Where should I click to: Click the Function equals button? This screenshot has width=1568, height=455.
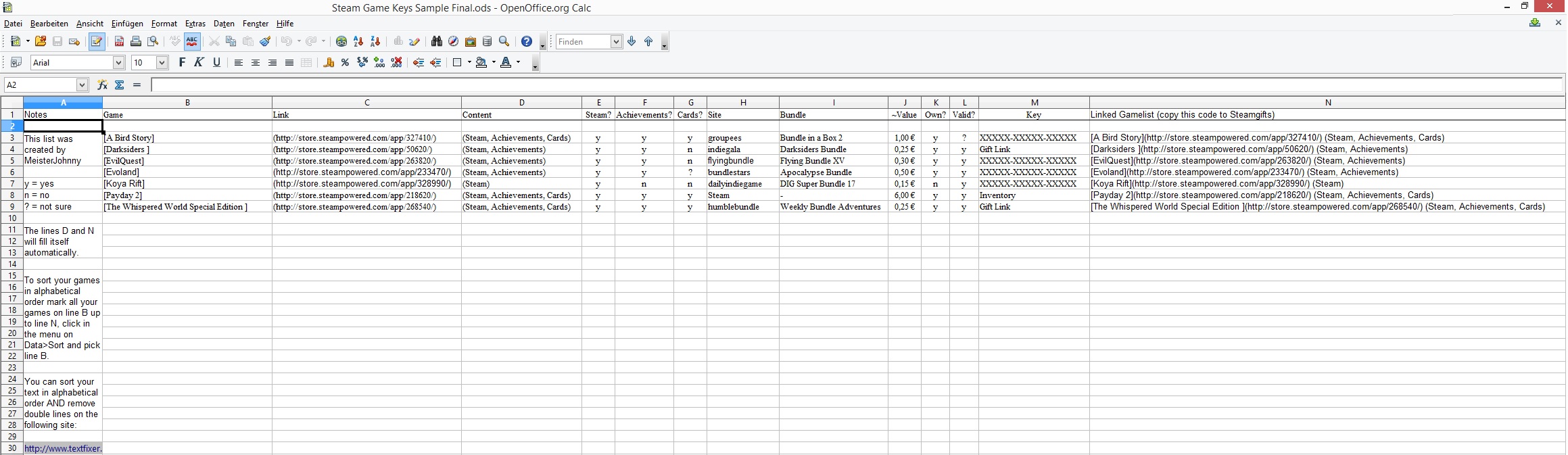pyautogui.click(x=137, y=85)
